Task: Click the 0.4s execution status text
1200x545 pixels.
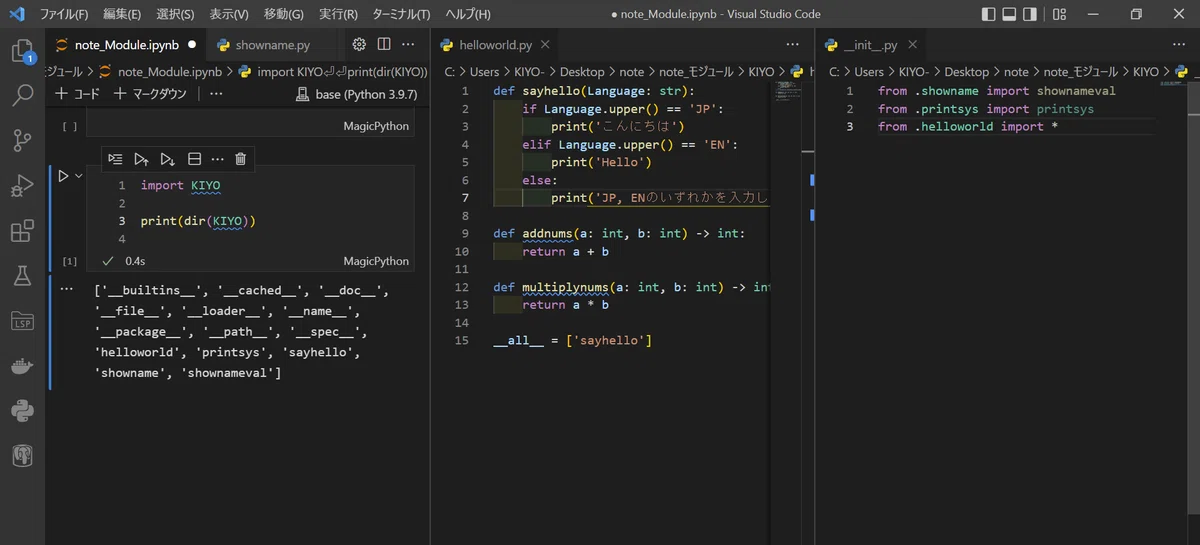Action: pyautogui.click(x=135, y=261)
